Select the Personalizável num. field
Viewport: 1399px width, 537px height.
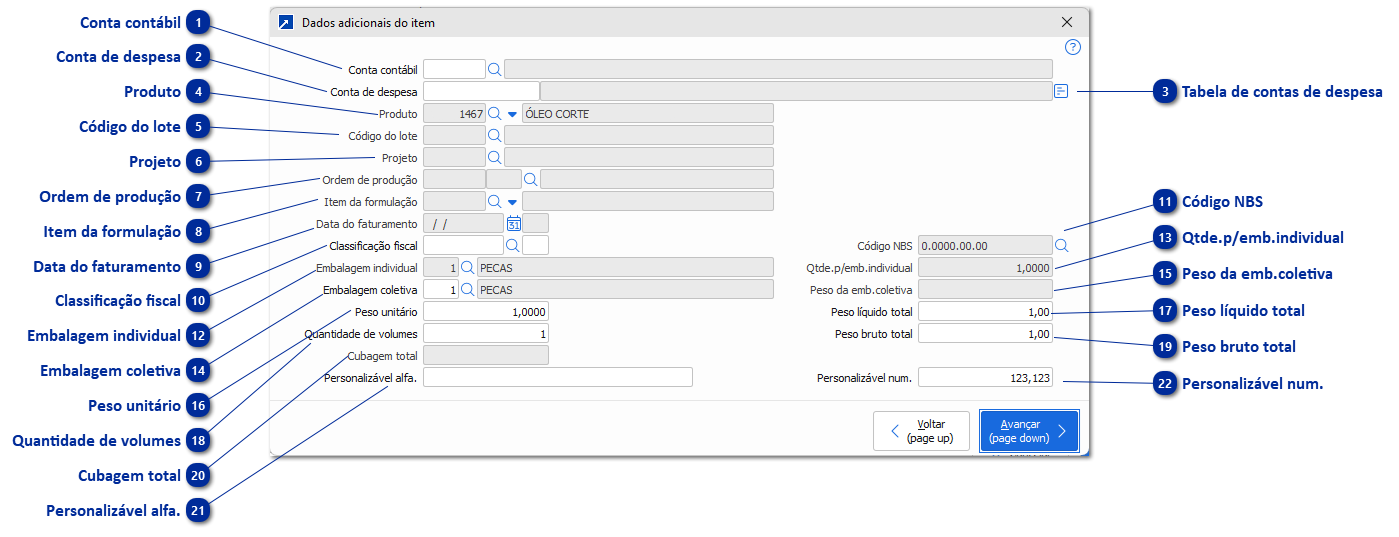click(985, 377)
